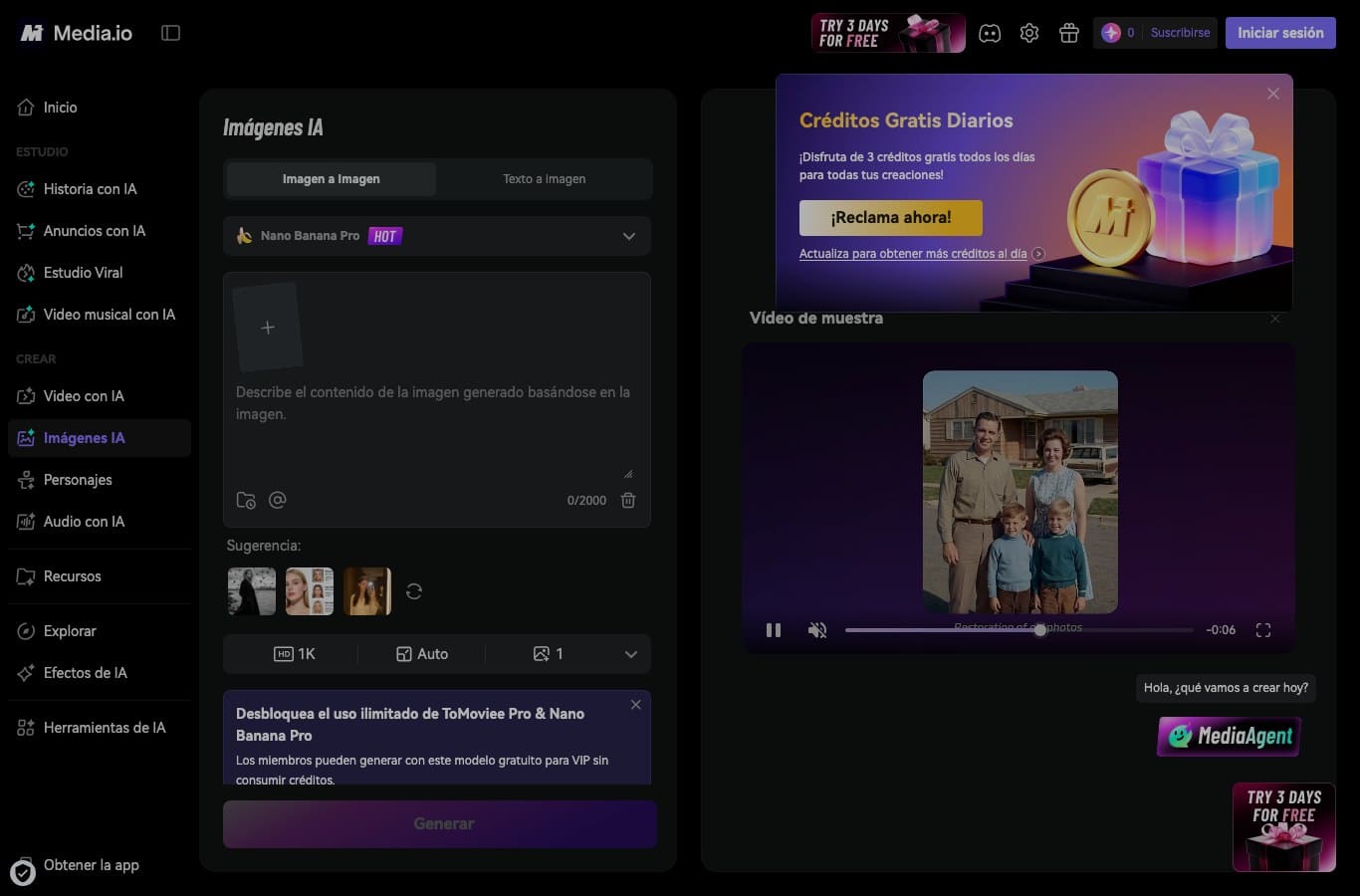Switch to Texto a Imagen tab

[544, 179]
